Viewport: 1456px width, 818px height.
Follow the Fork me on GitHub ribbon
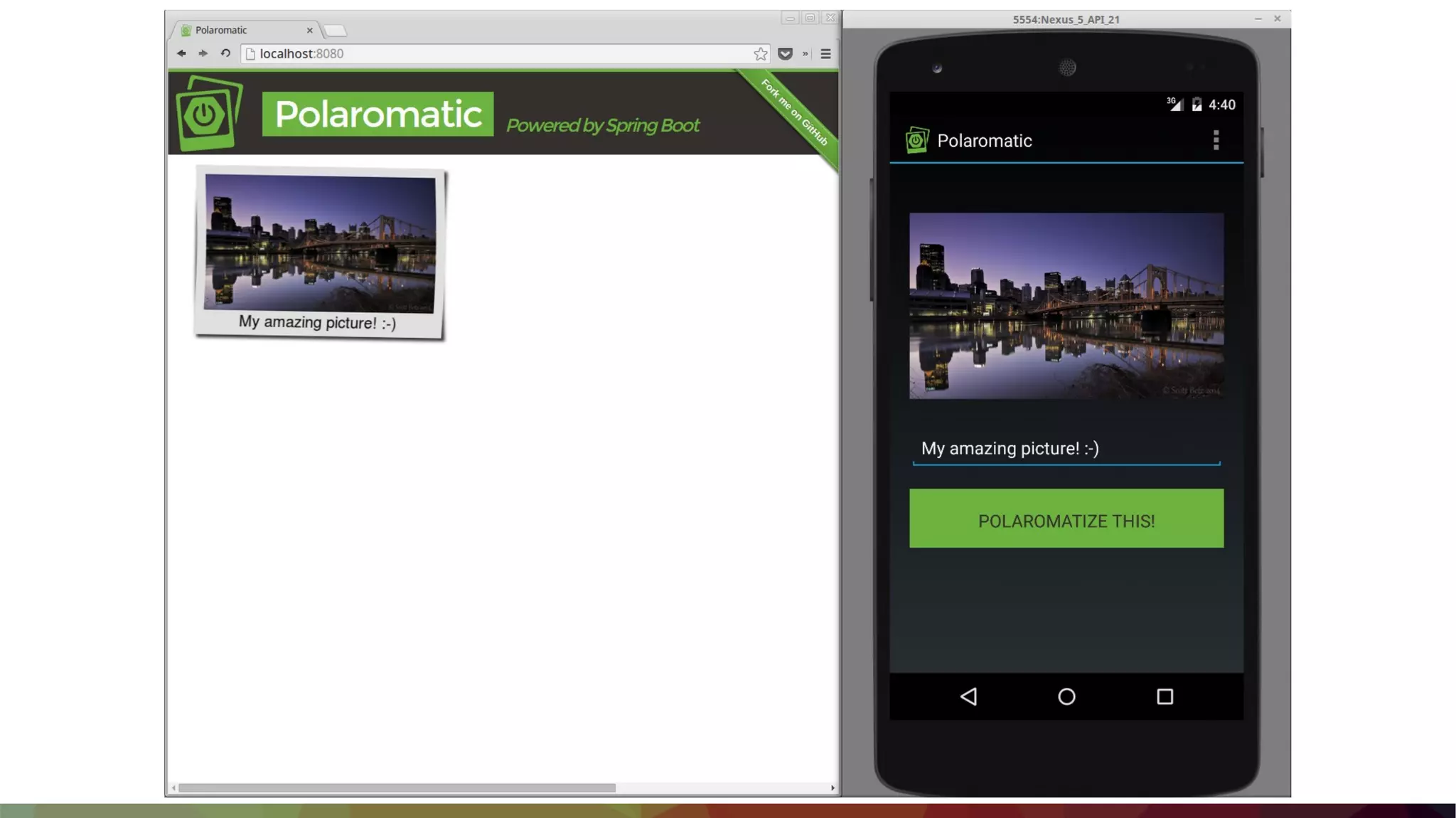(795, 112)
